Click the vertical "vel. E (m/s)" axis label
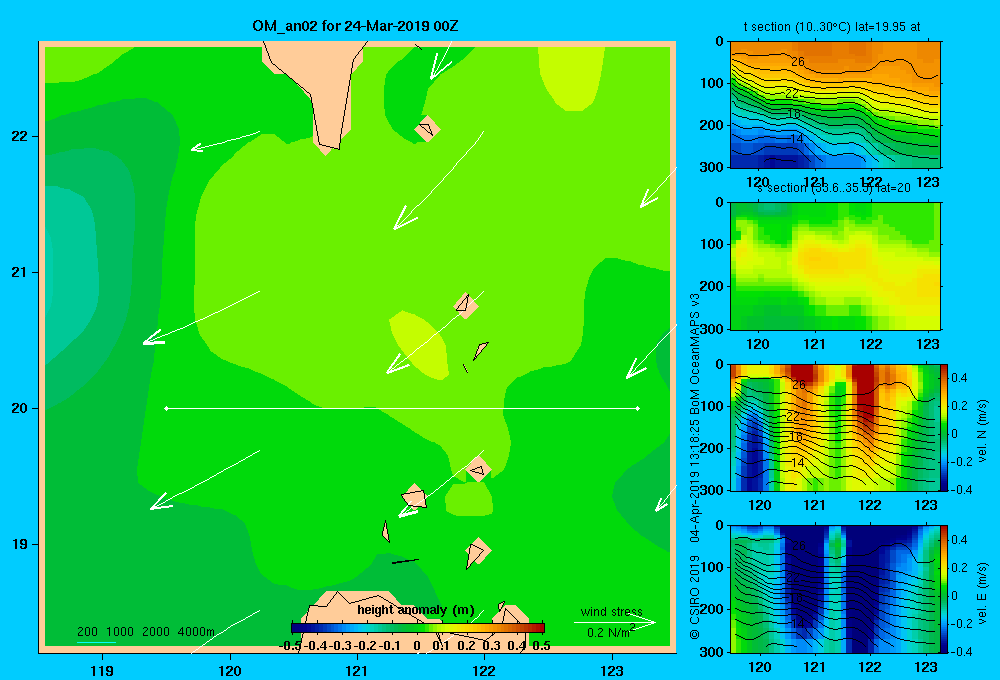Viewport: 1000px width, 680px height. (x=983, y=593)
